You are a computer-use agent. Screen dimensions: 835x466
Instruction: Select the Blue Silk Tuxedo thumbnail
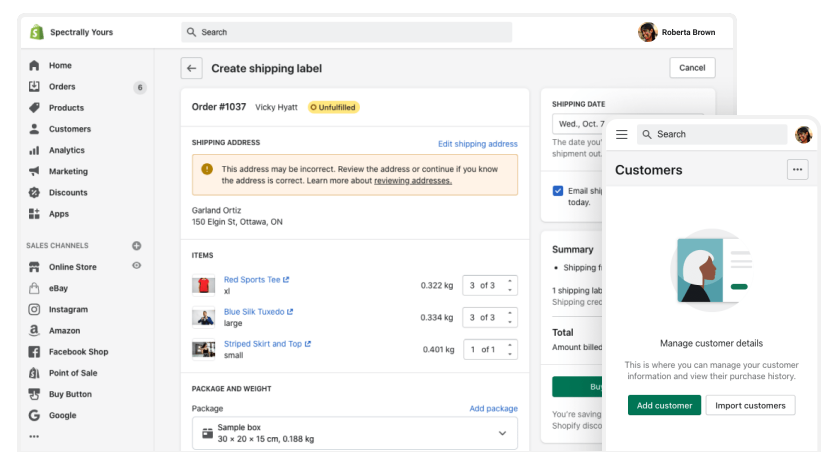pyautogui.click(x=204, y=317)
